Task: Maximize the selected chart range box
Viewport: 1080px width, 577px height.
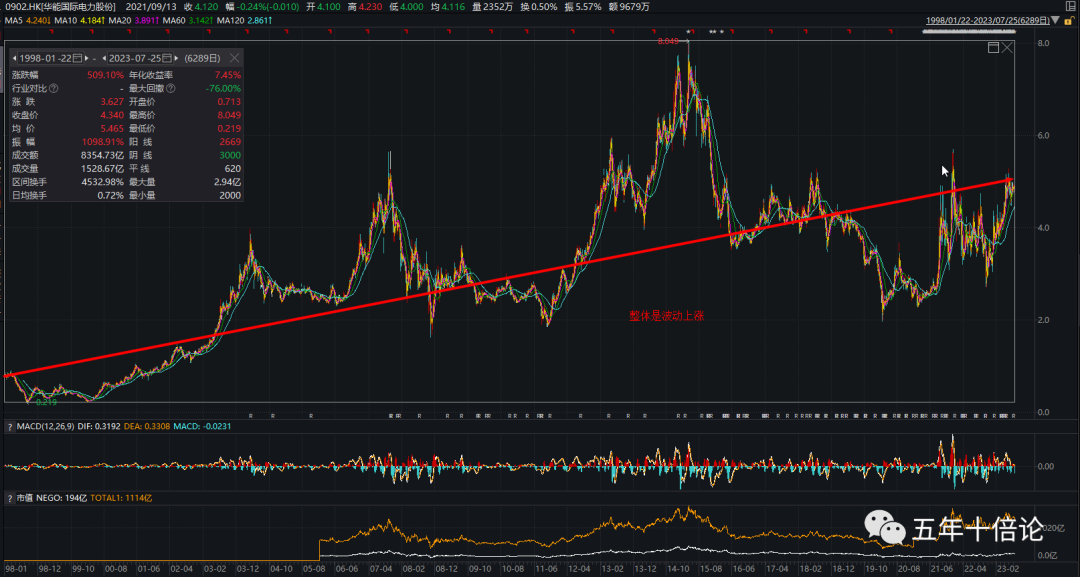Action: [993, 48]
